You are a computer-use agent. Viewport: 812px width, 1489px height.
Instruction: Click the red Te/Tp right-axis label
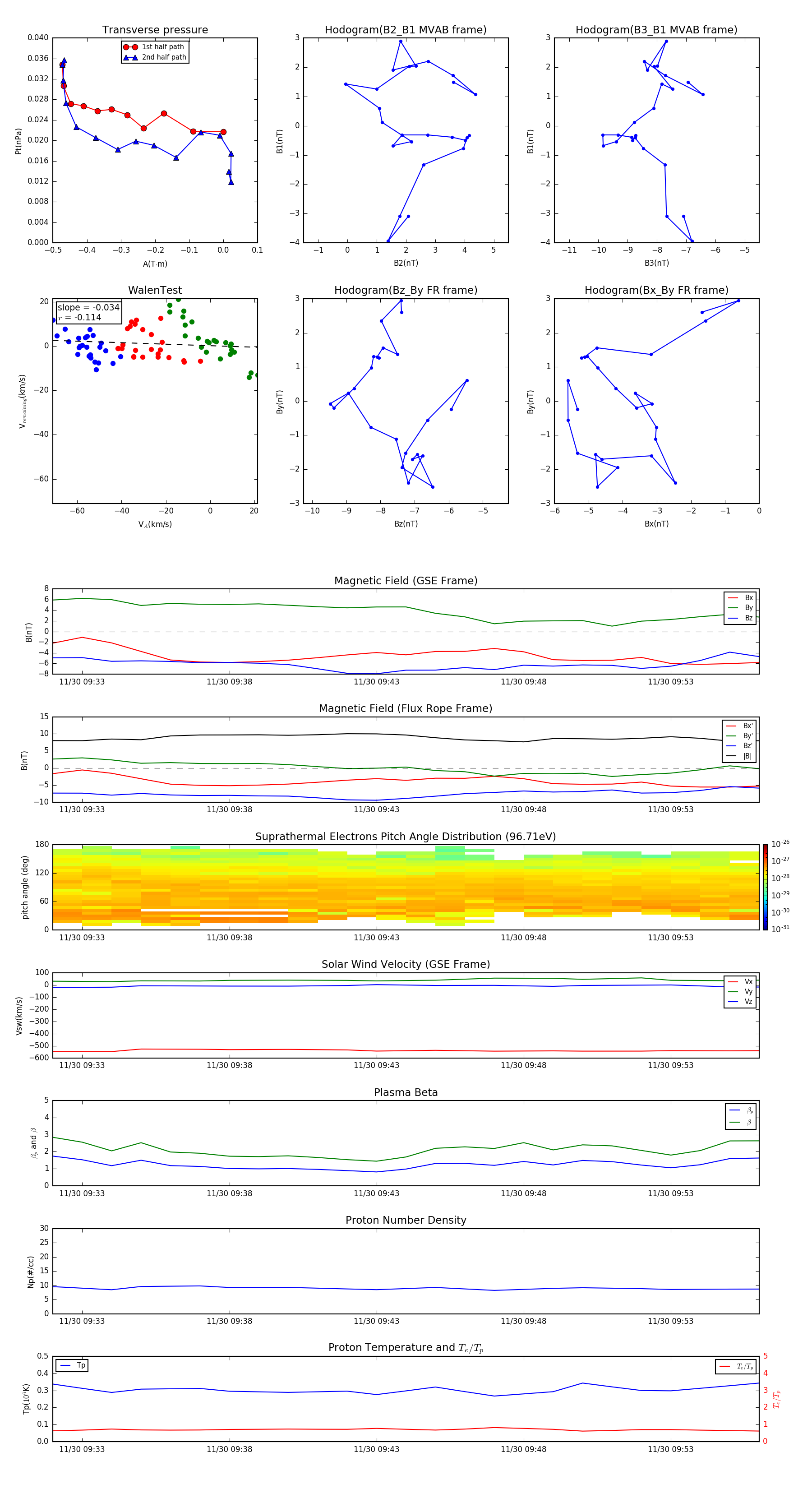(777, 1399)
